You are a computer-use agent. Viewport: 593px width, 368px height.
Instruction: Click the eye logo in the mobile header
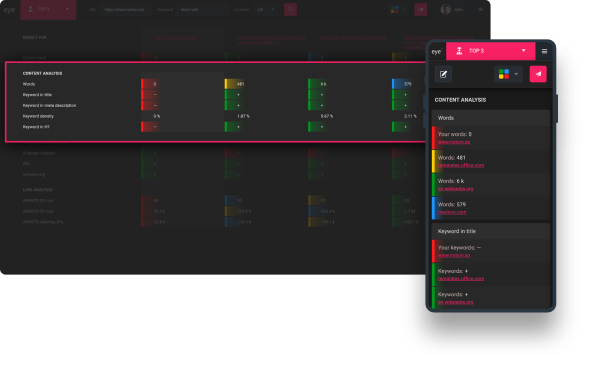point(437,51)
